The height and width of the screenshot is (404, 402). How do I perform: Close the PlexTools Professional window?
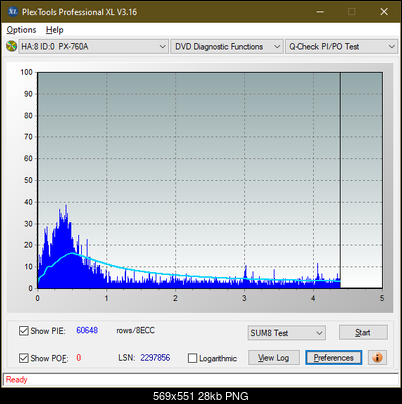(x=384, y=12)
